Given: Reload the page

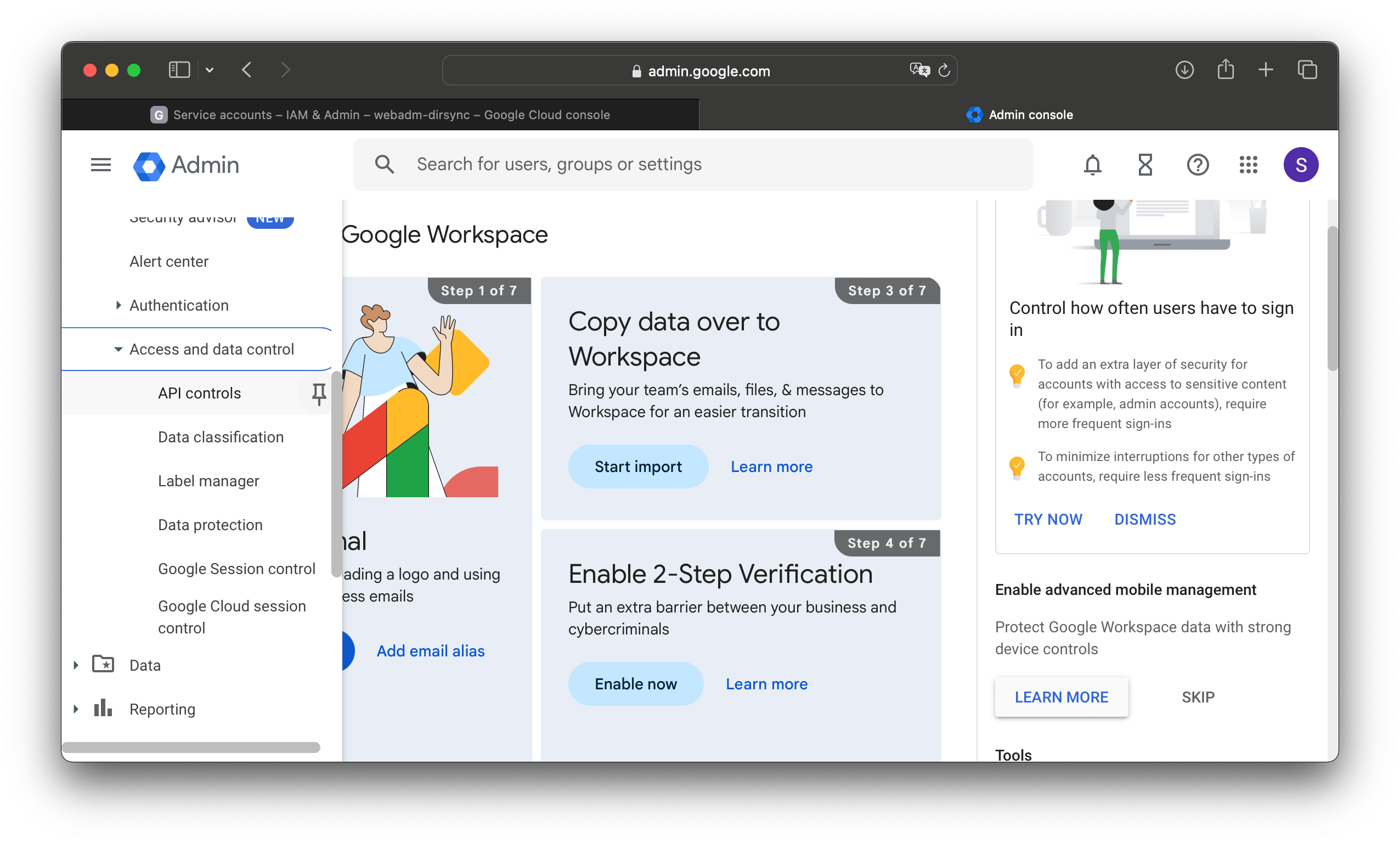Looking at the screenshot, I should coord(944,70).
